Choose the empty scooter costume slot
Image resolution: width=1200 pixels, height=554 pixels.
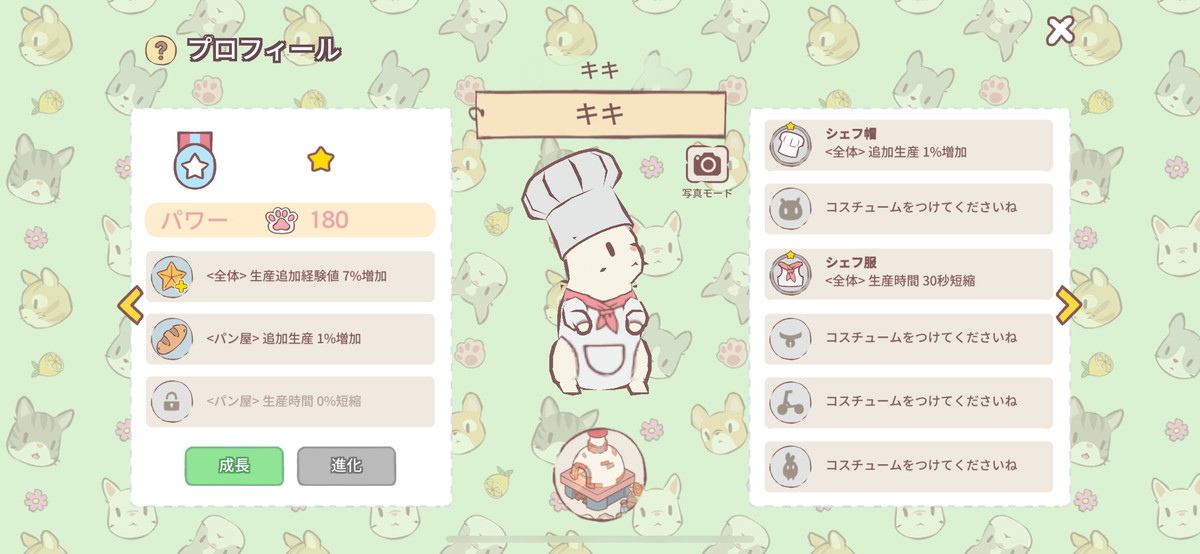coord(909,402)
